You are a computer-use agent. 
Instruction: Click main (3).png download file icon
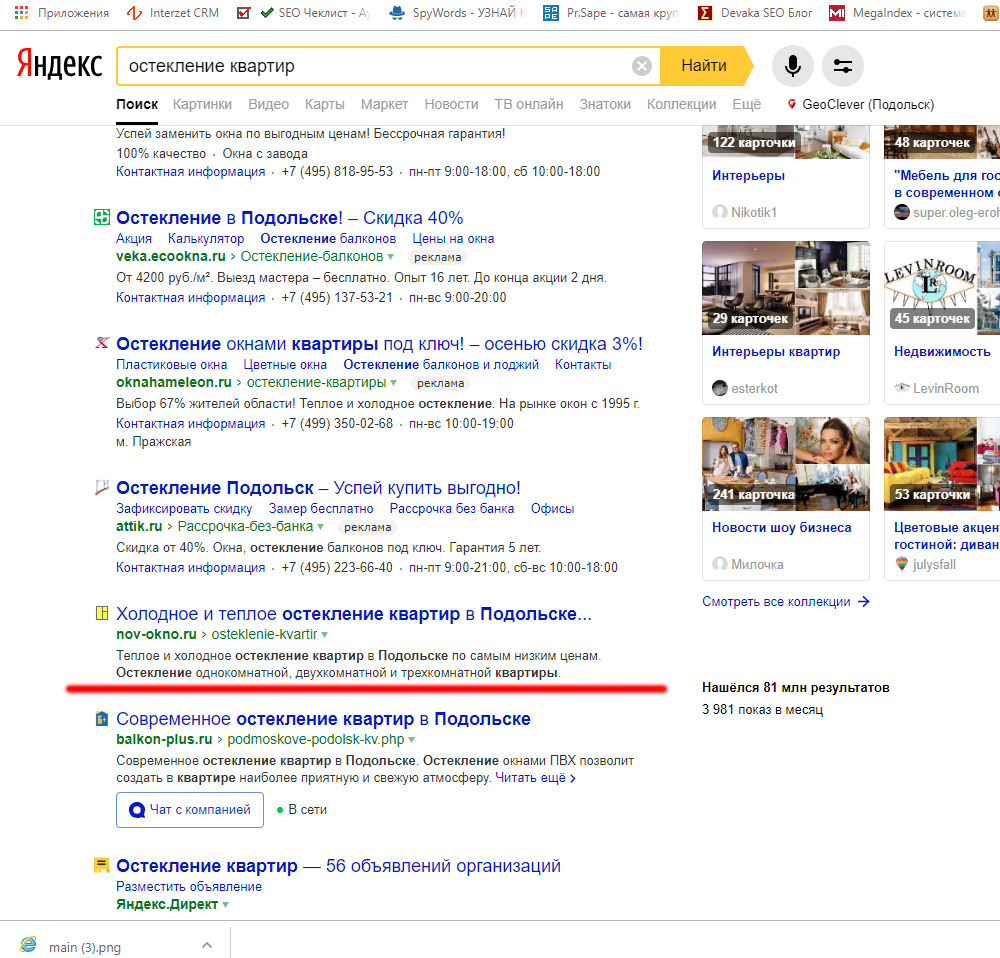(29, 945)
